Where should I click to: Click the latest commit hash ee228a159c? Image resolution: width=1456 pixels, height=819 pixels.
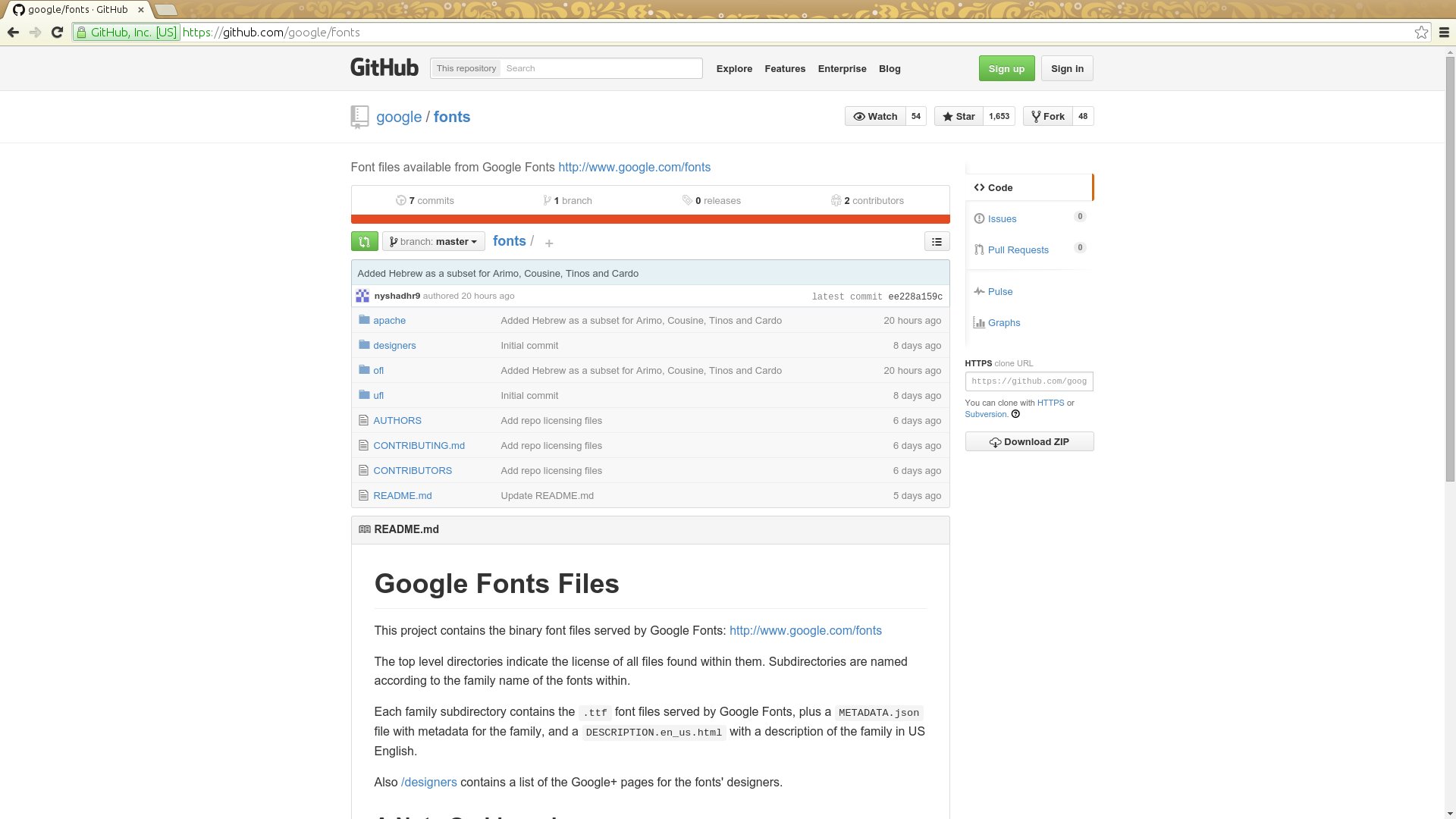coord(915,297)
